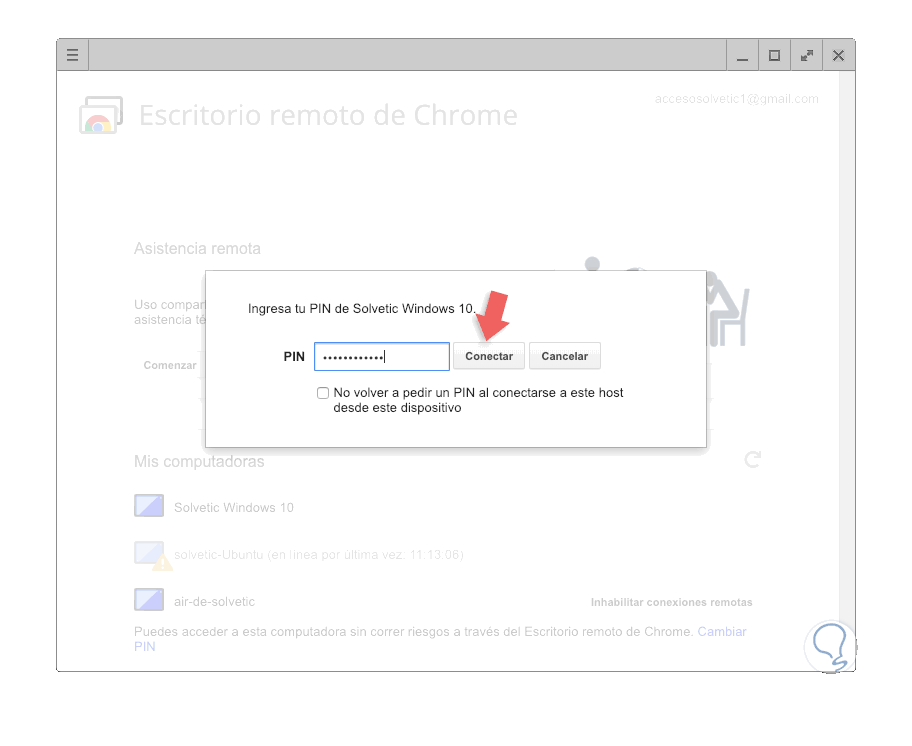912x746 pixels.
Task: Click the PIN label beside the field
Action: [x=294, y=356]
